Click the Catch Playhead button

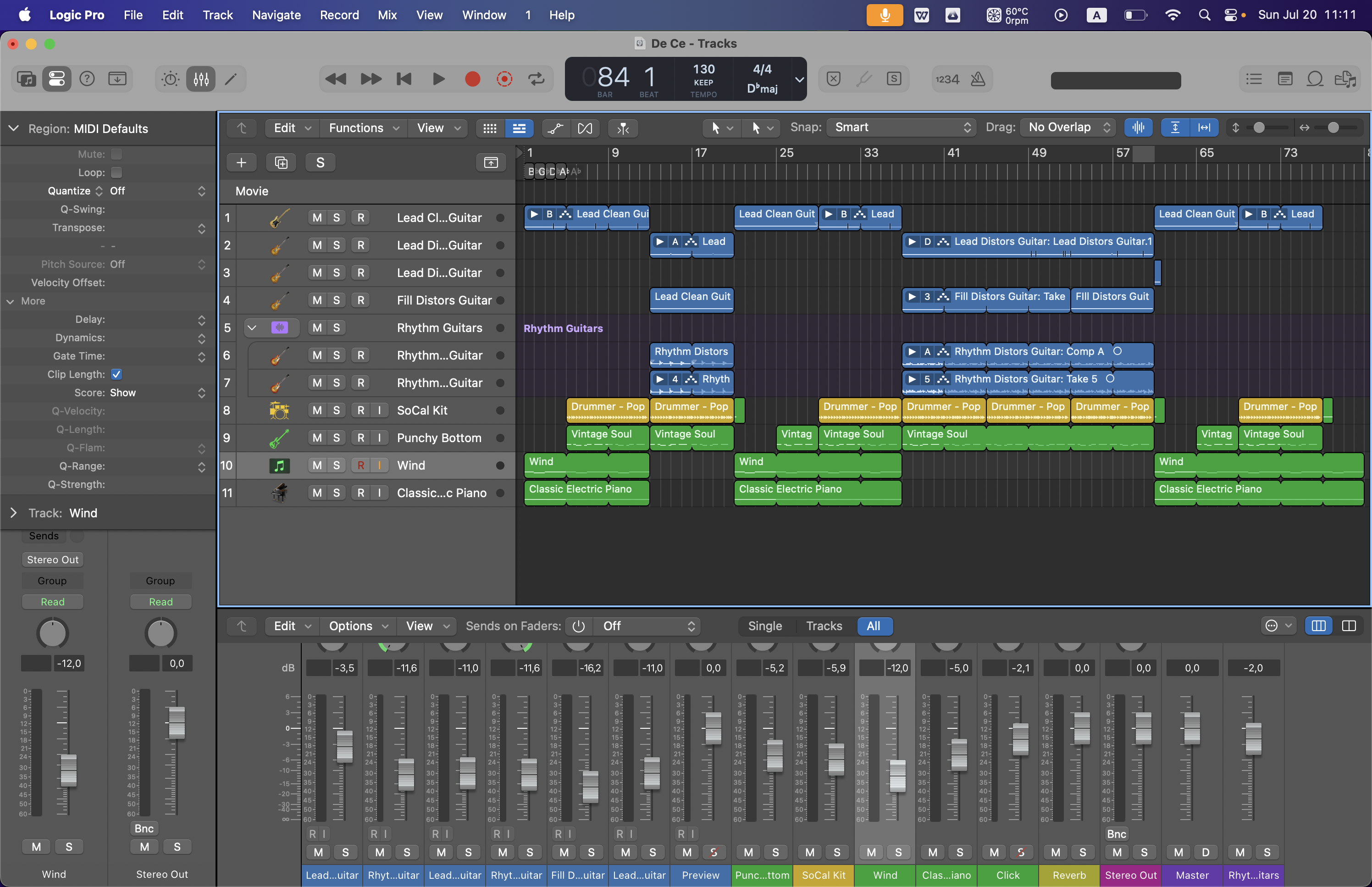(623, 128)
